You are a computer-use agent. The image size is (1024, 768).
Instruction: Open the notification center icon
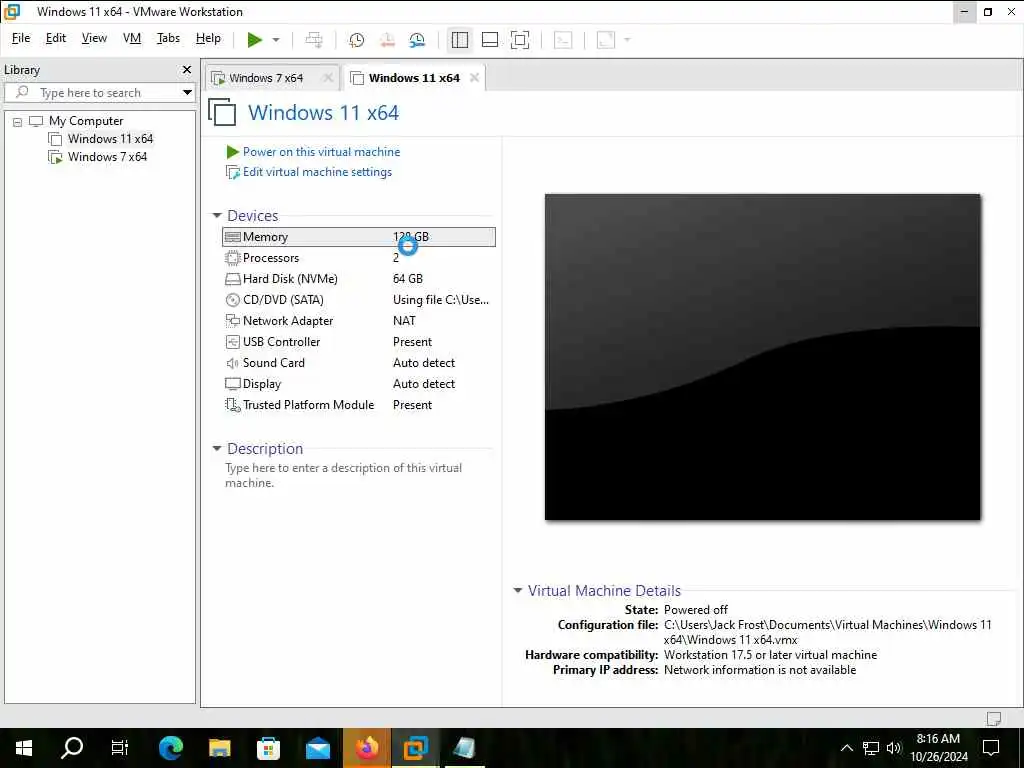(991, 748)
